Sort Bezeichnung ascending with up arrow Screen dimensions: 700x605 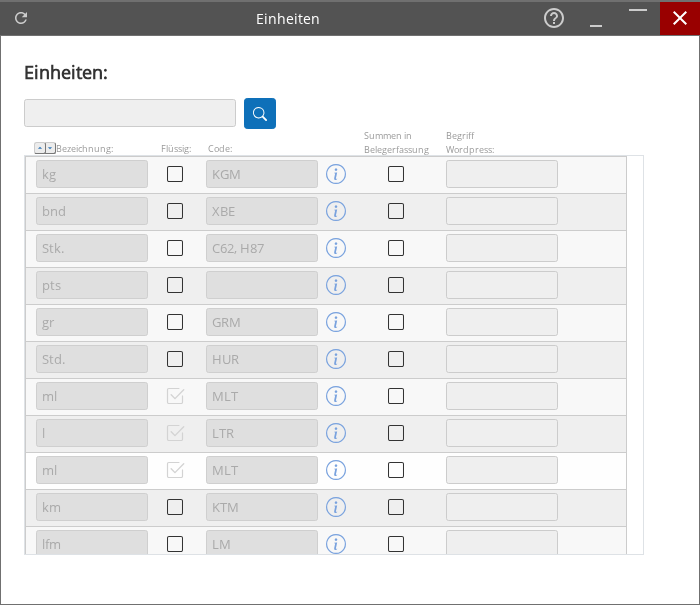(40, 148)
